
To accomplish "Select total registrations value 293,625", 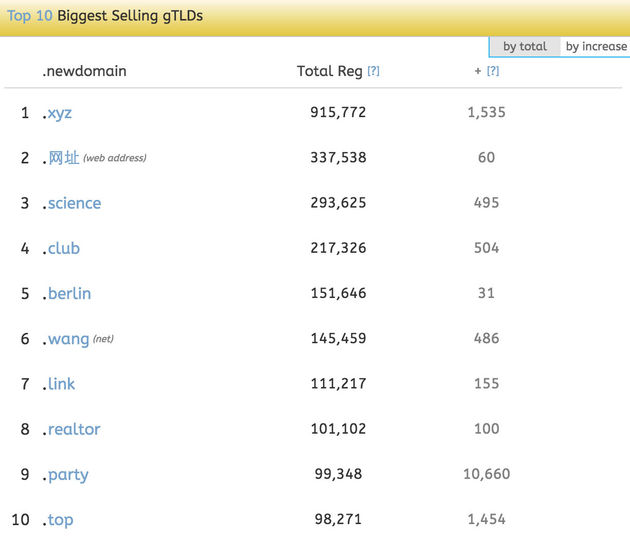I will [338, 203].
